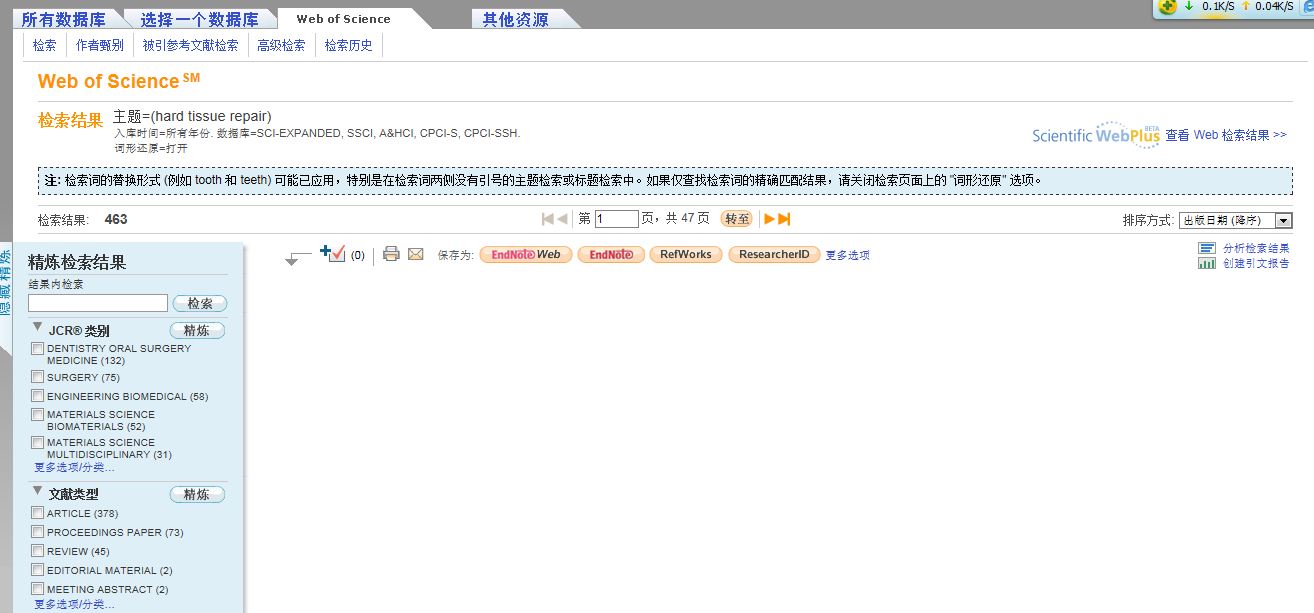
Task: Save to RefWorks button
Action: coord(686,254)
